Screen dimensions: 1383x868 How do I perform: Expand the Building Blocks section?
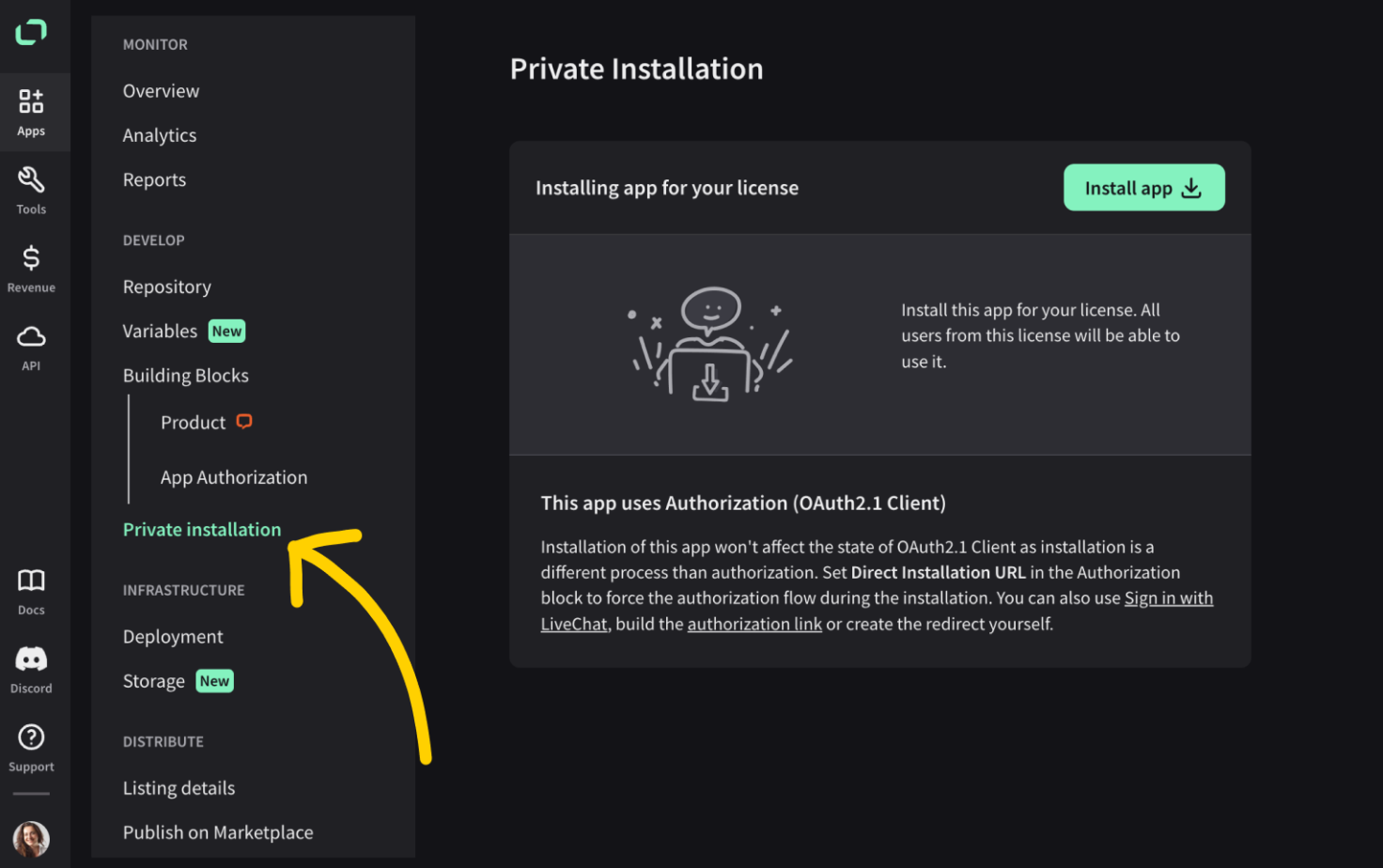[186, 376]
